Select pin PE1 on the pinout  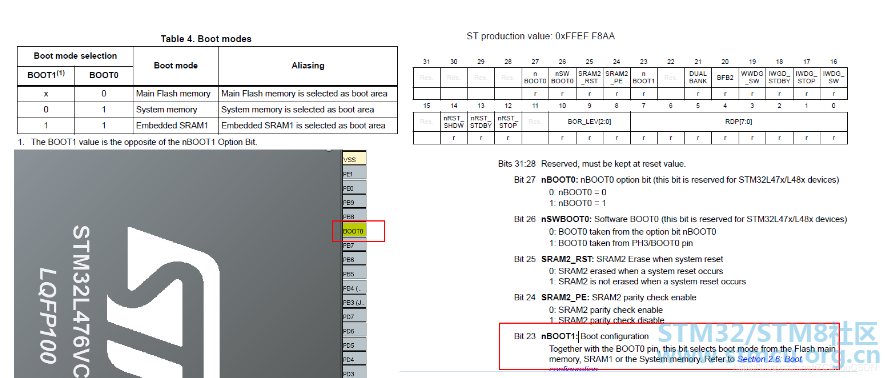click(354, 173)
